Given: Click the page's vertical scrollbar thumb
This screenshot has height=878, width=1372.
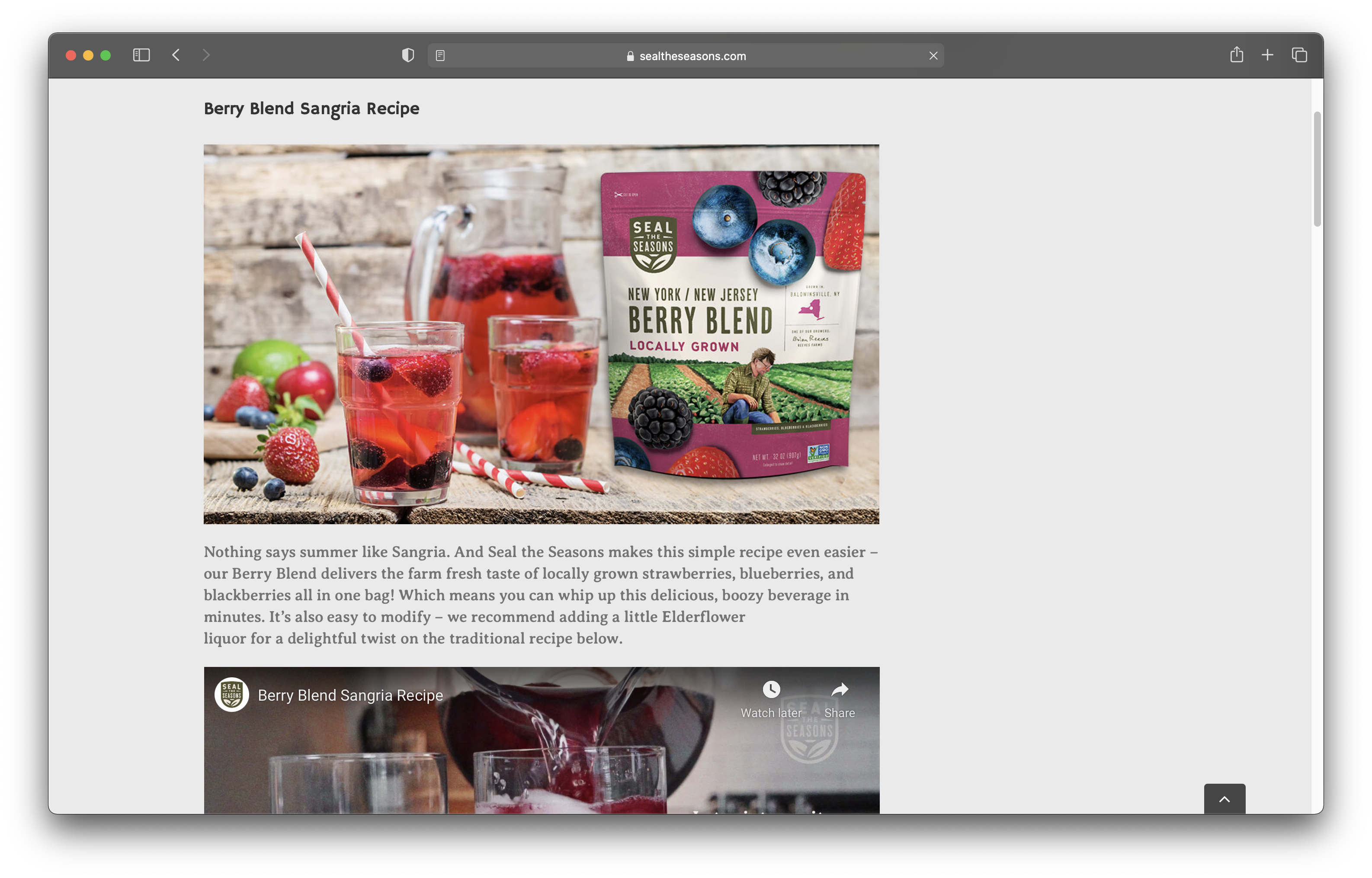Looking at the screenshot, I should 1317,170.
